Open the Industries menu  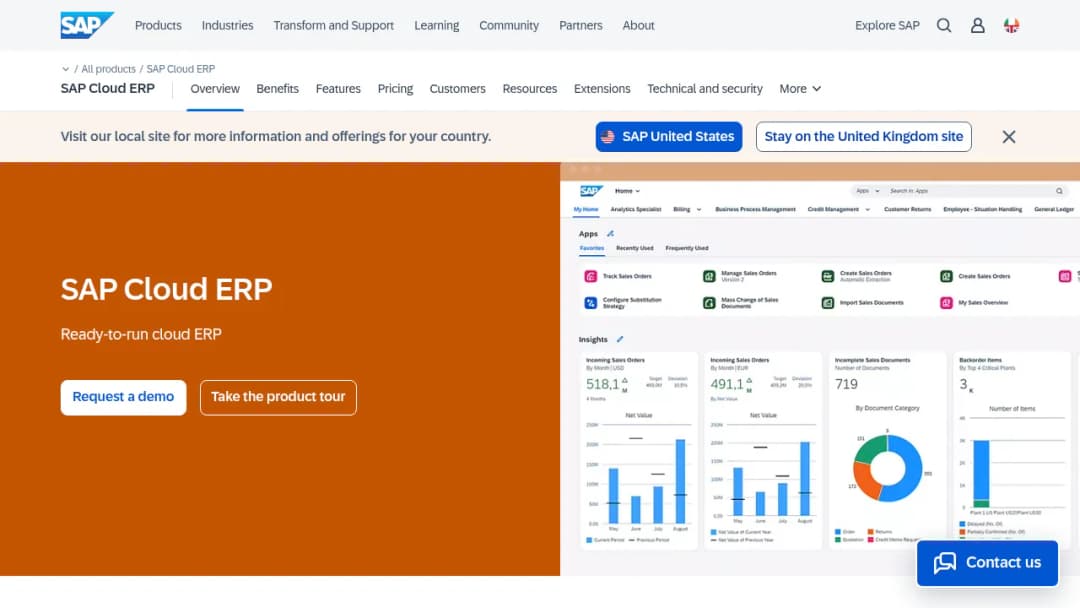[x=227, y=25]
